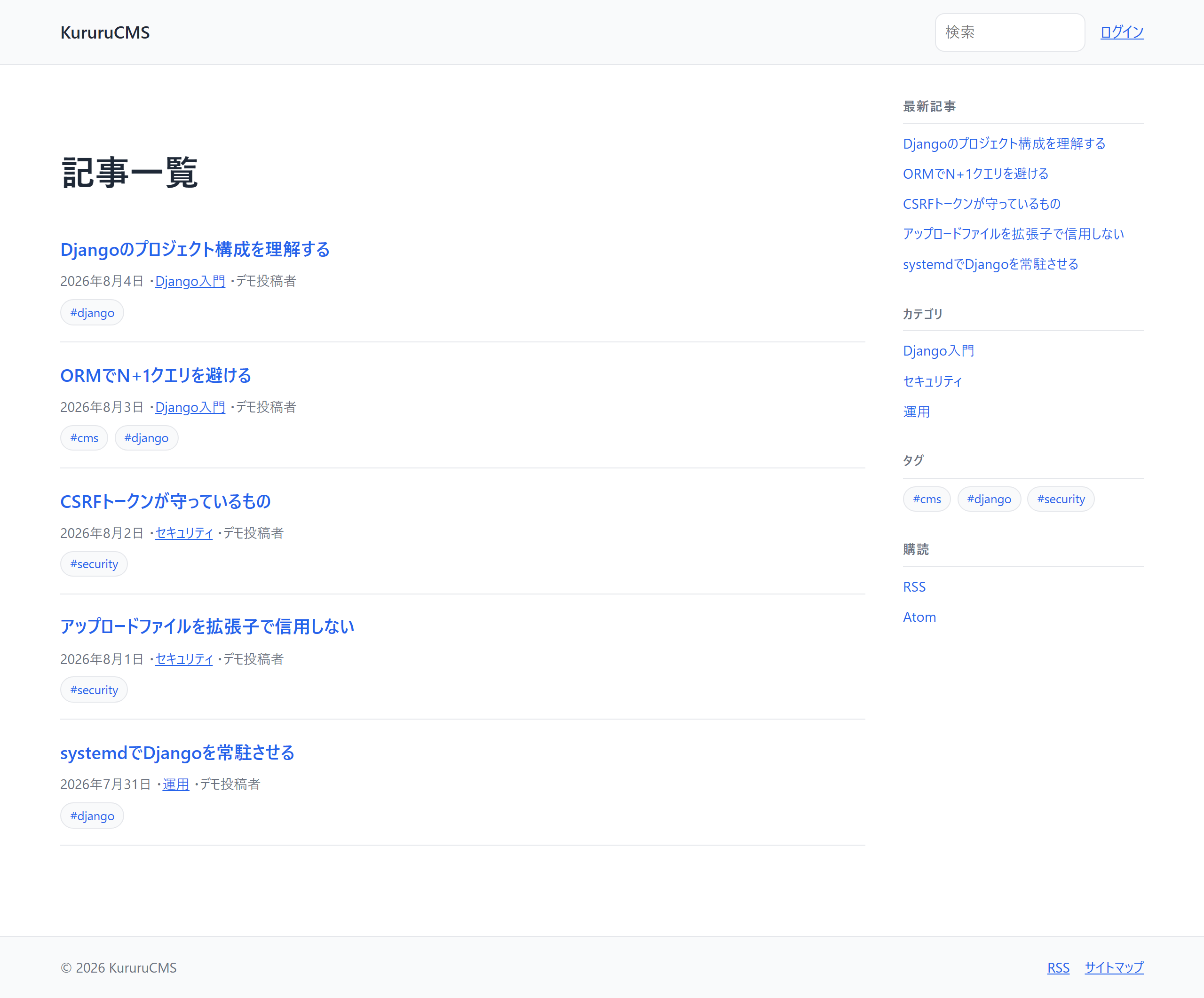
Task: Open RSS feed link under 購読
Action: pos(914,587)
